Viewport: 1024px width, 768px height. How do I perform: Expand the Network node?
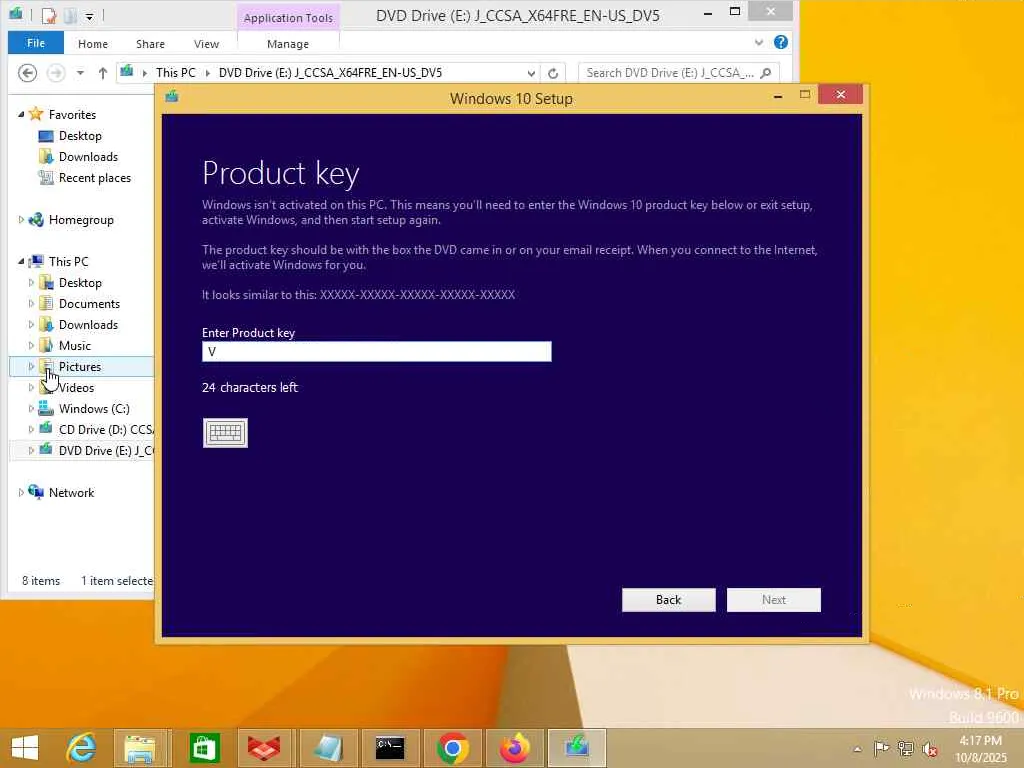[x=21, y=492]
